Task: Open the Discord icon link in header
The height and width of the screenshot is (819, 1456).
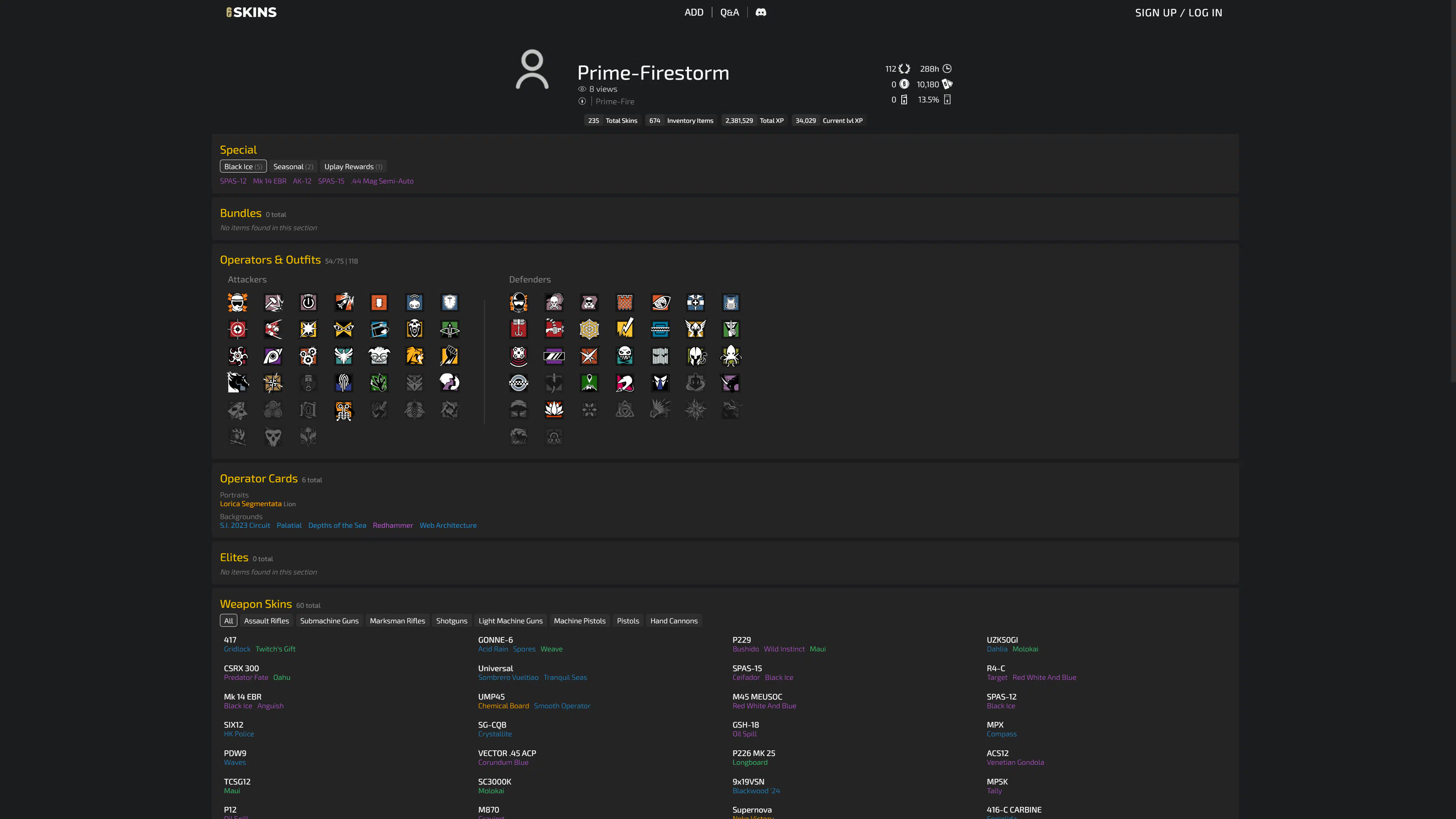Action: pyautogui.click(x=761, y=13)
